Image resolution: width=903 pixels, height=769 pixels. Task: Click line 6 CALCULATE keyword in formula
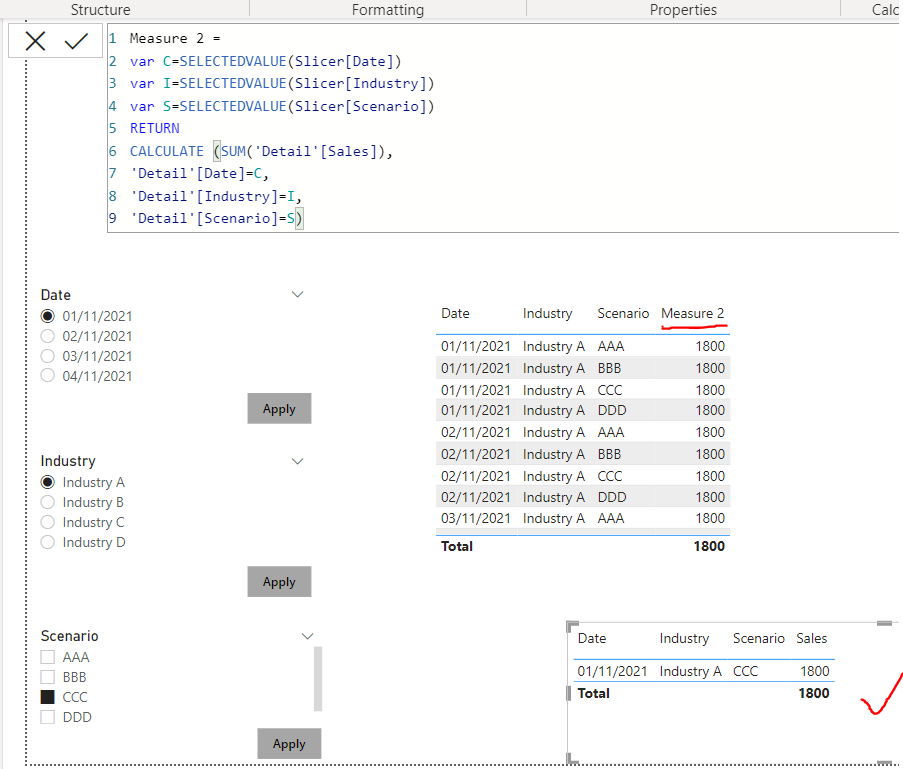tap(166, 151)
